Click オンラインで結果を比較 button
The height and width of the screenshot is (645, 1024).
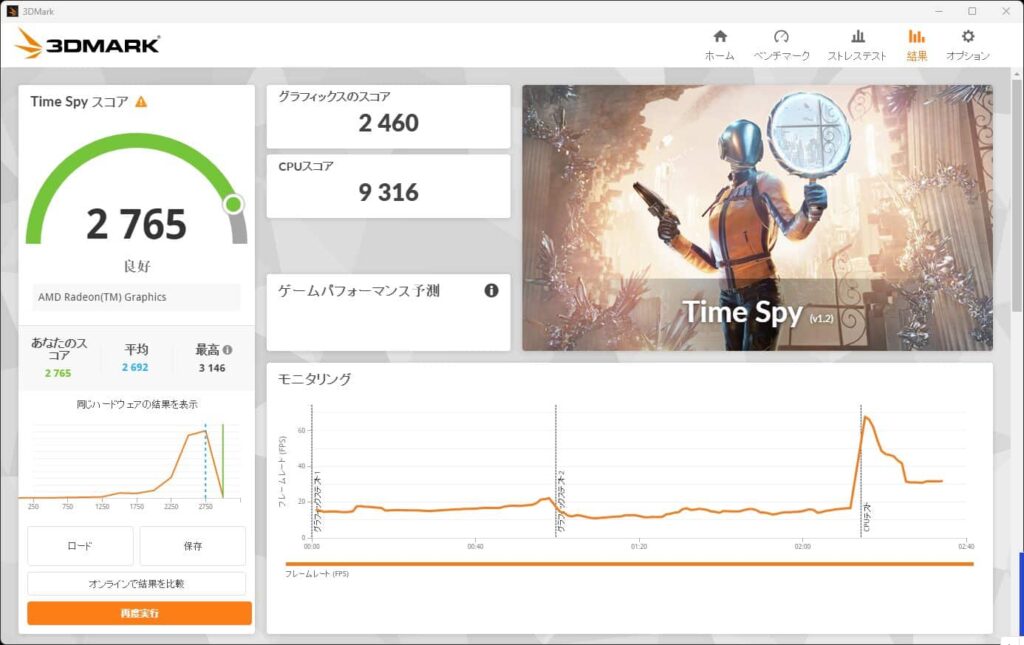tap(136, 584)
